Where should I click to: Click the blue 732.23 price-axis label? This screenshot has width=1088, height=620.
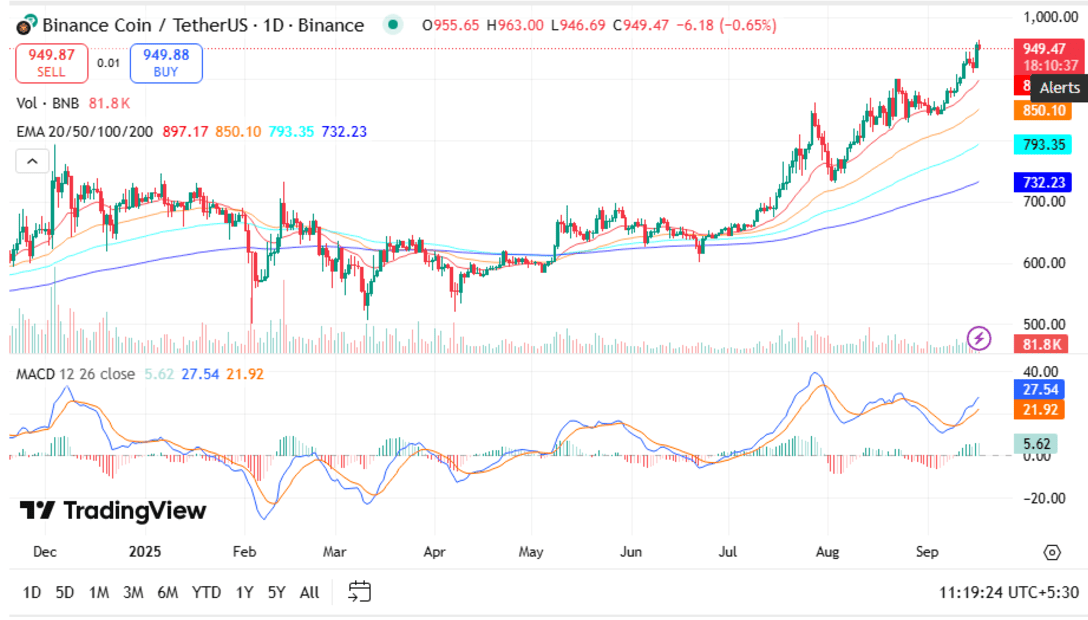pyautogui.click(x=1043, y=182)
